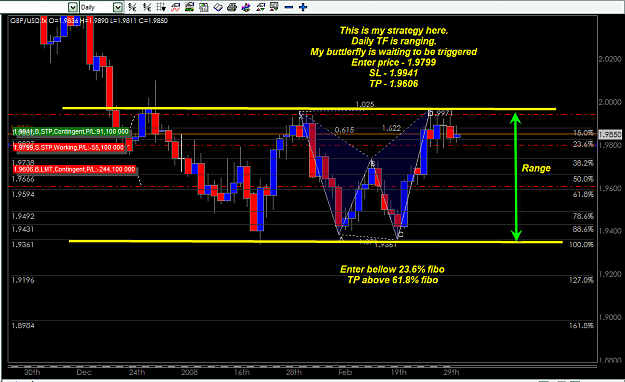This screenshot has width=625, height=382.
Task: Click the 88.6% Fibonacci level label
Action: point(583,229)
